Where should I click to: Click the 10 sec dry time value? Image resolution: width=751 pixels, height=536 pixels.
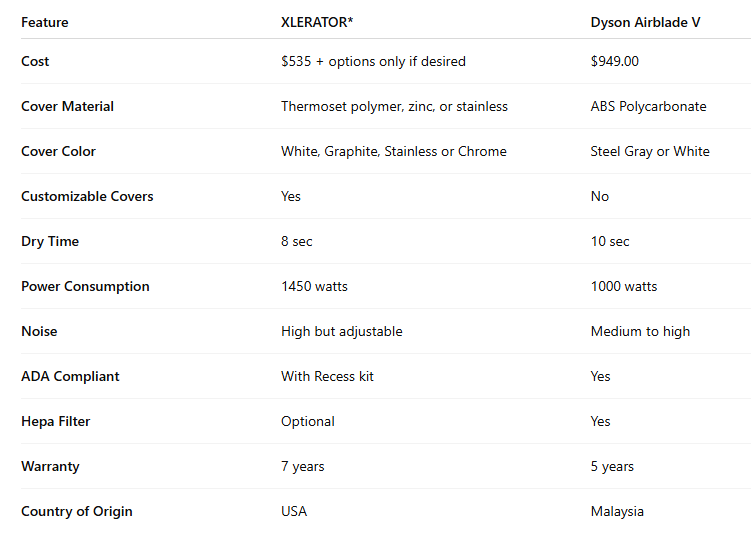tap(610, 241)
